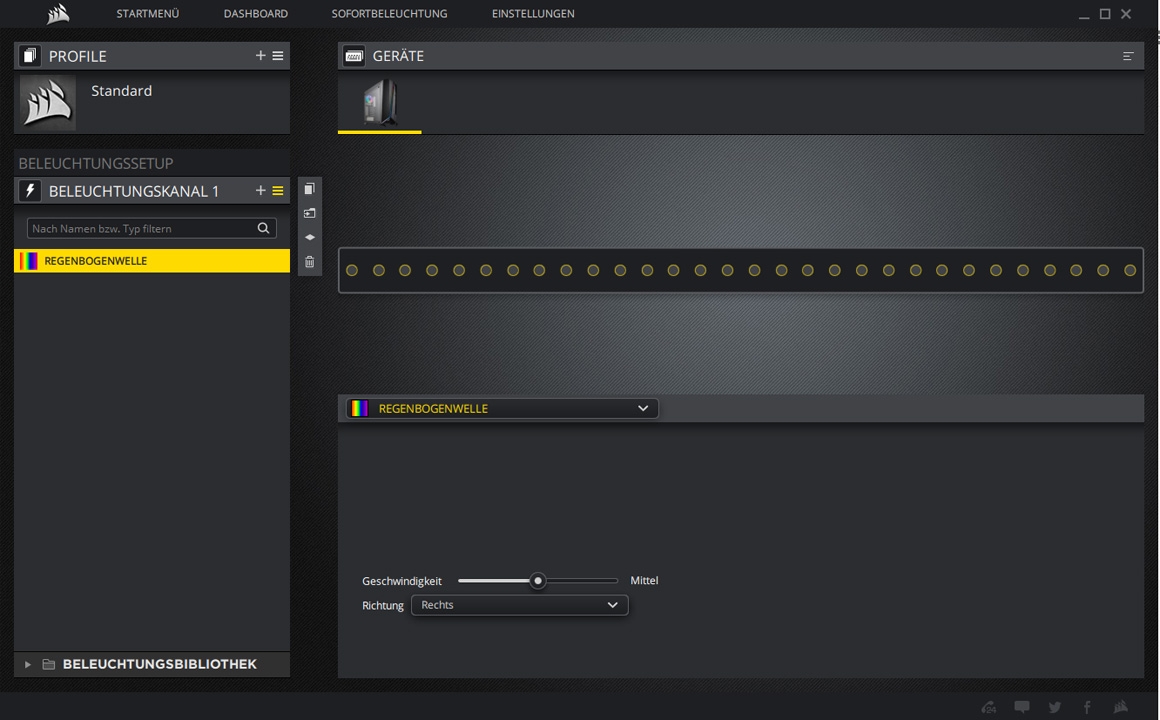The width and height of the screenshot is (1160, 720).
Task: Click the Mittel speed value label
Action: (644, 581)
